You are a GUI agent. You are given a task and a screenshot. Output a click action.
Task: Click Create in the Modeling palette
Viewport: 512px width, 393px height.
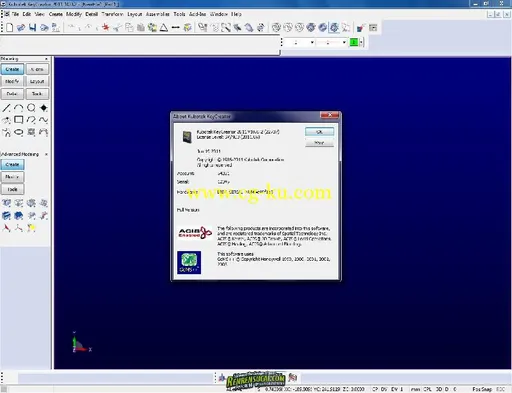pyautogui.click(x=12, y=69)
